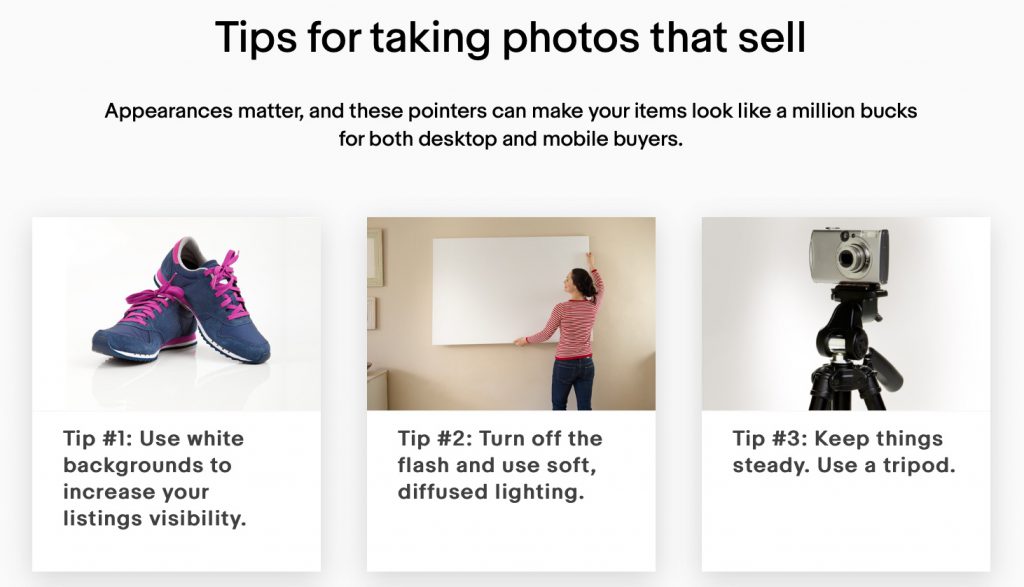Select the camera on tripod photo

[x=846, y=313]
